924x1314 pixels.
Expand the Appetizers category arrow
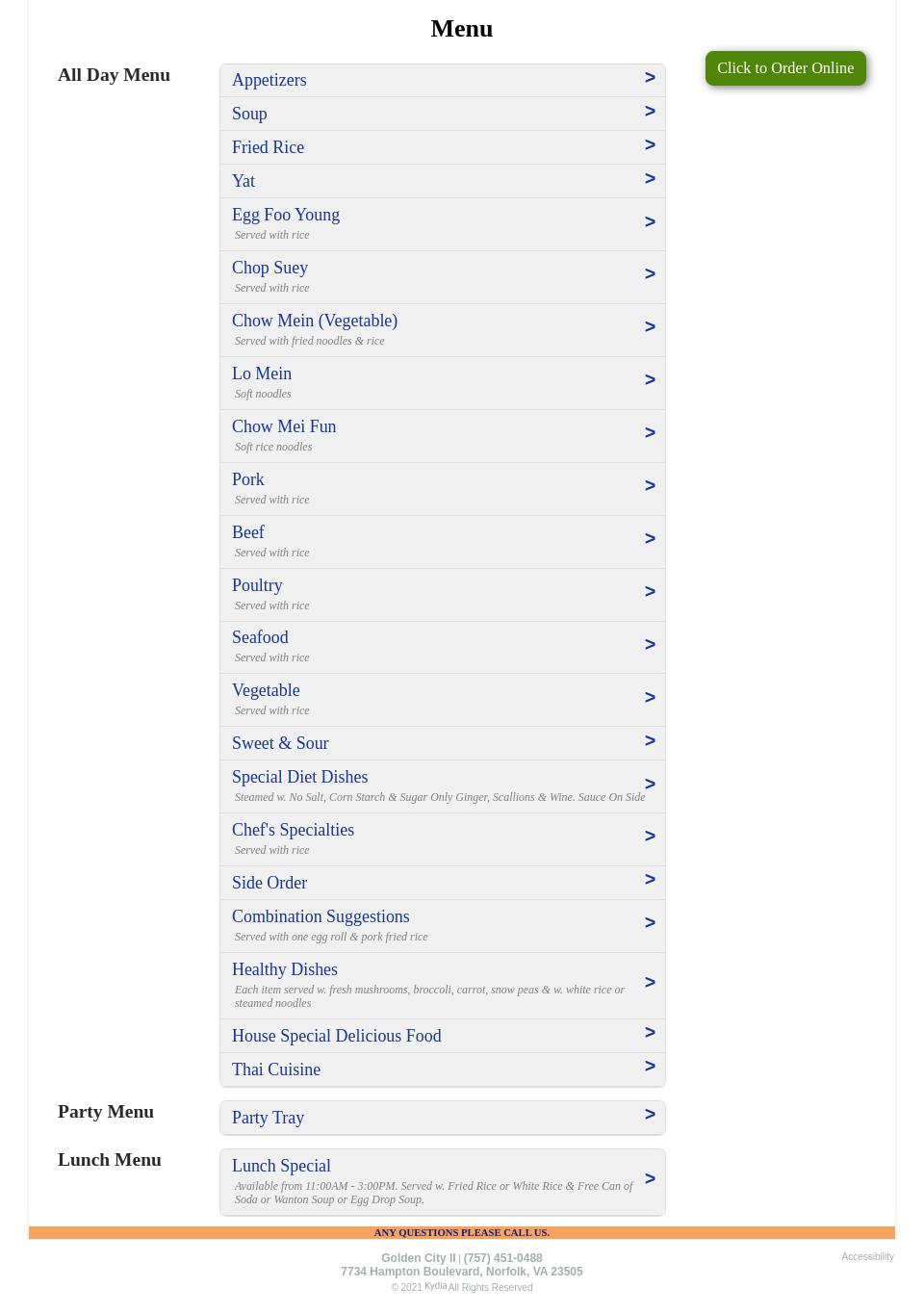pos(650,78)
